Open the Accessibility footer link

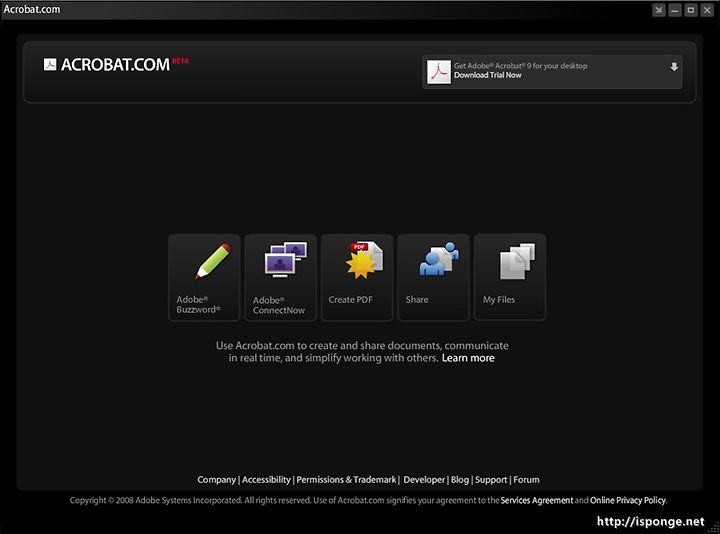[266, 480]
